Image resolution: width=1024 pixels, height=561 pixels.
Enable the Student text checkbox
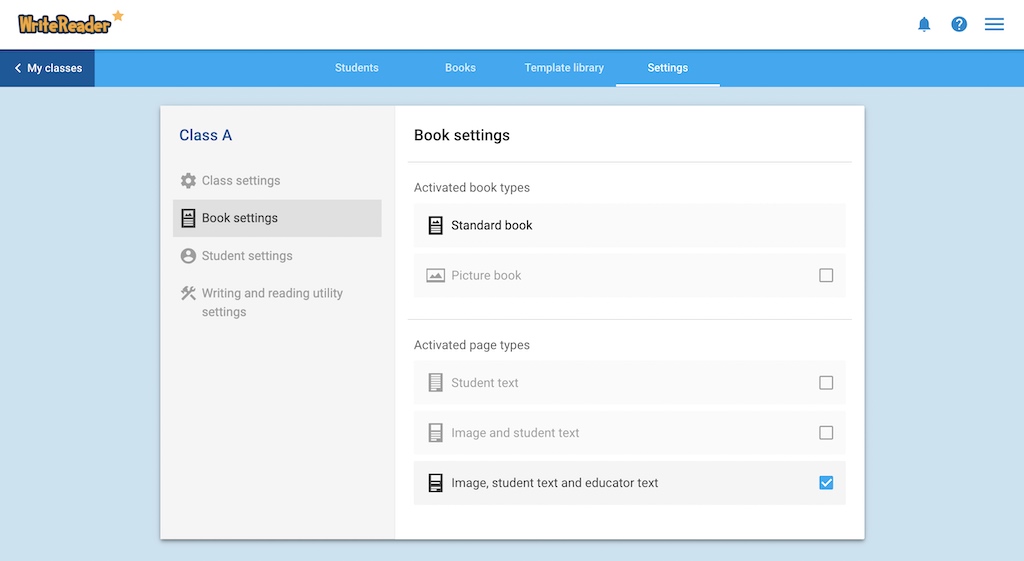tap(826, 382)
